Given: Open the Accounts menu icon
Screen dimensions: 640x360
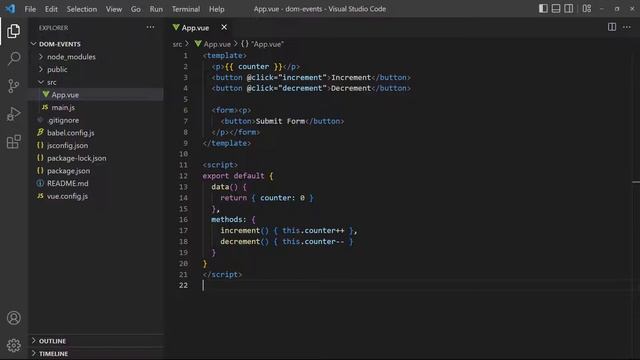Looking at the screenshot, I should (13, 318).
